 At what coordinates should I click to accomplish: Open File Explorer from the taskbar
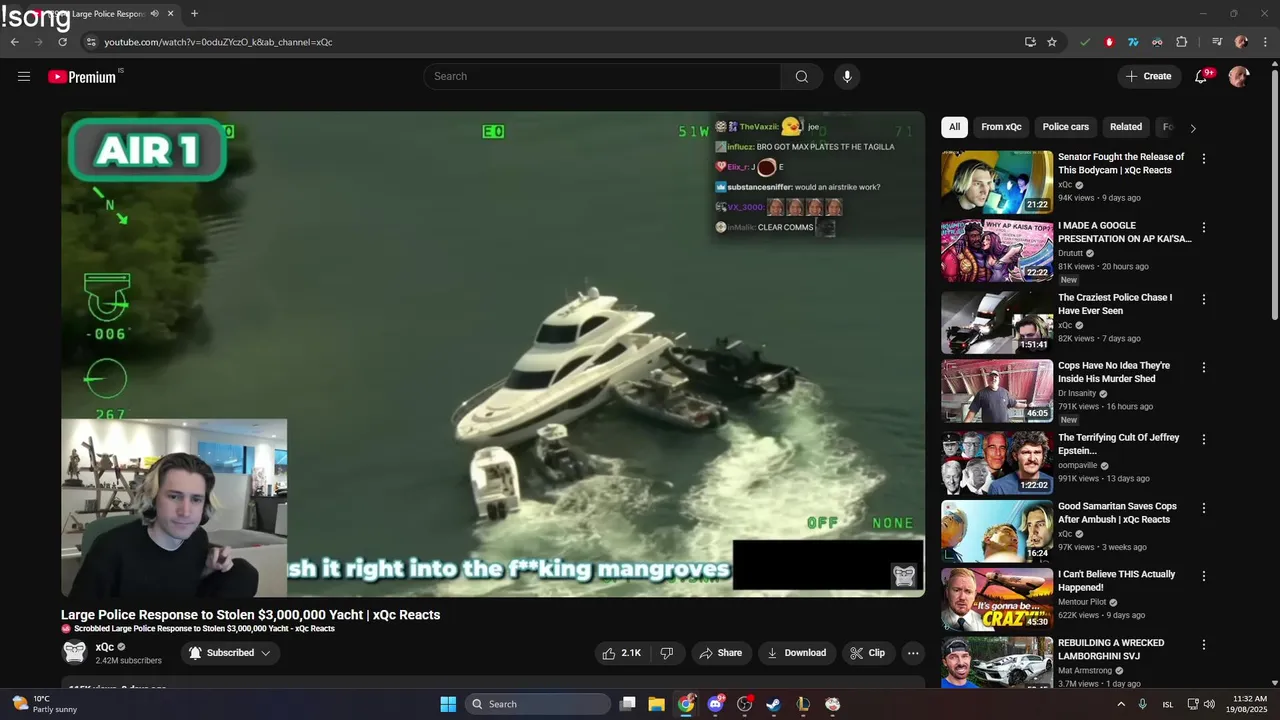click(x=656, y=704)
